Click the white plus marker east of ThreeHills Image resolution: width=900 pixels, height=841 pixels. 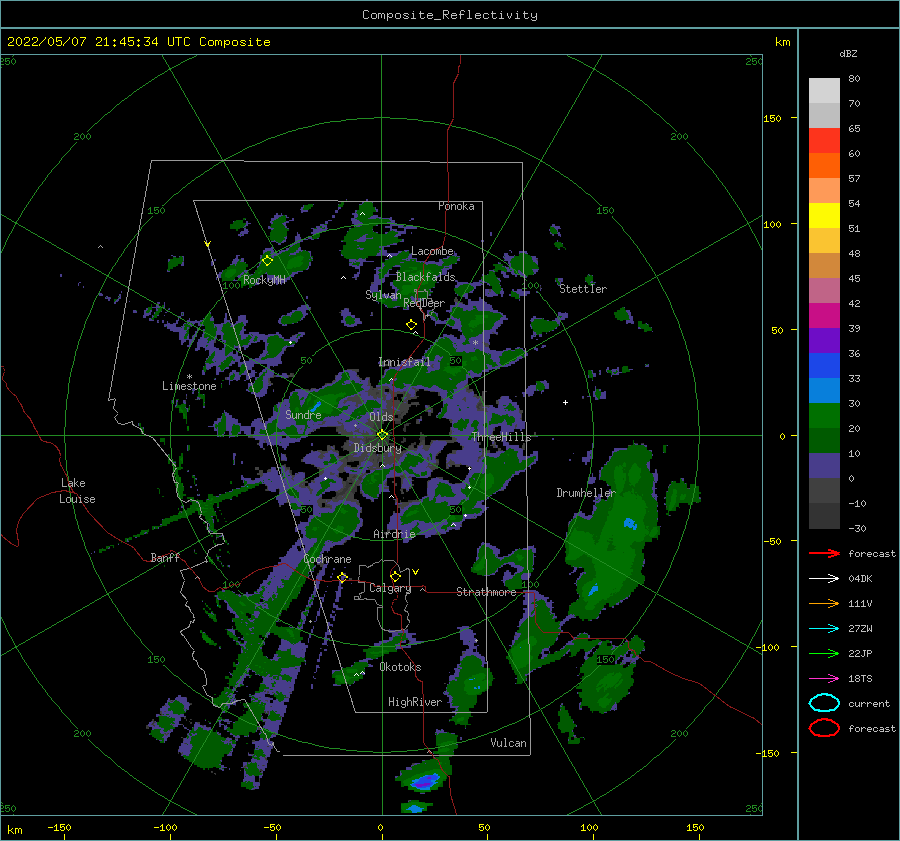565,402
